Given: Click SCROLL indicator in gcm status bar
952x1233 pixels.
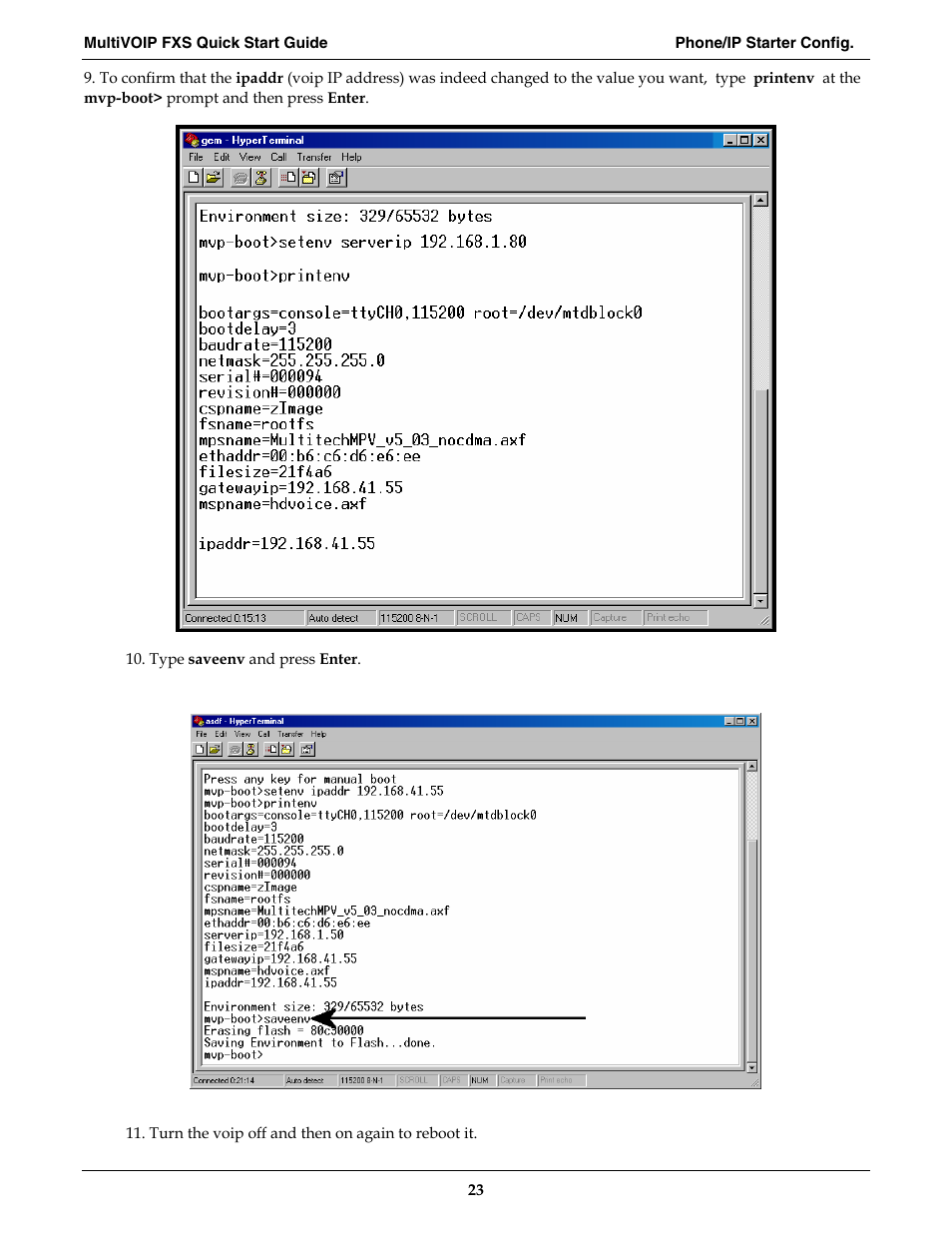Looking at the screenshot, I should pyautogui.click(x=483, y=618).
